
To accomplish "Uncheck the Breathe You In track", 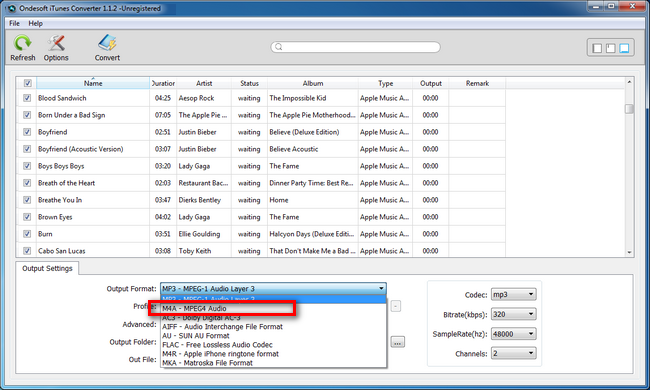I will (x=27, y=200).
